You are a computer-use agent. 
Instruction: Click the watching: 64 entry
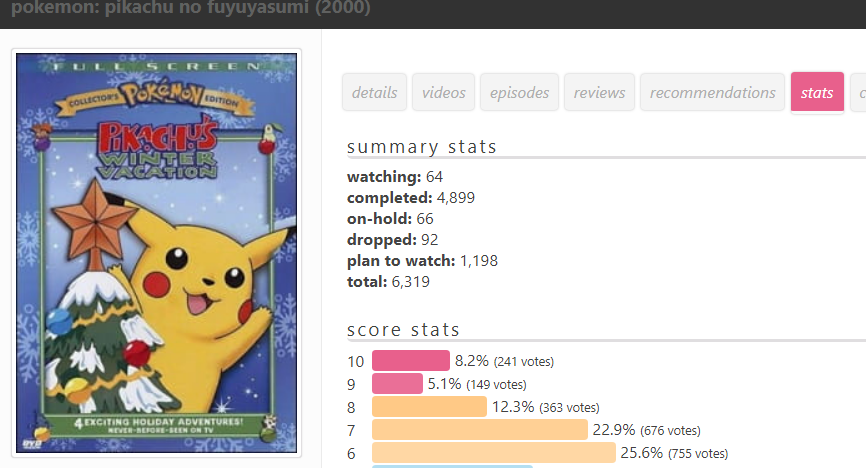[x=395, y=177]
